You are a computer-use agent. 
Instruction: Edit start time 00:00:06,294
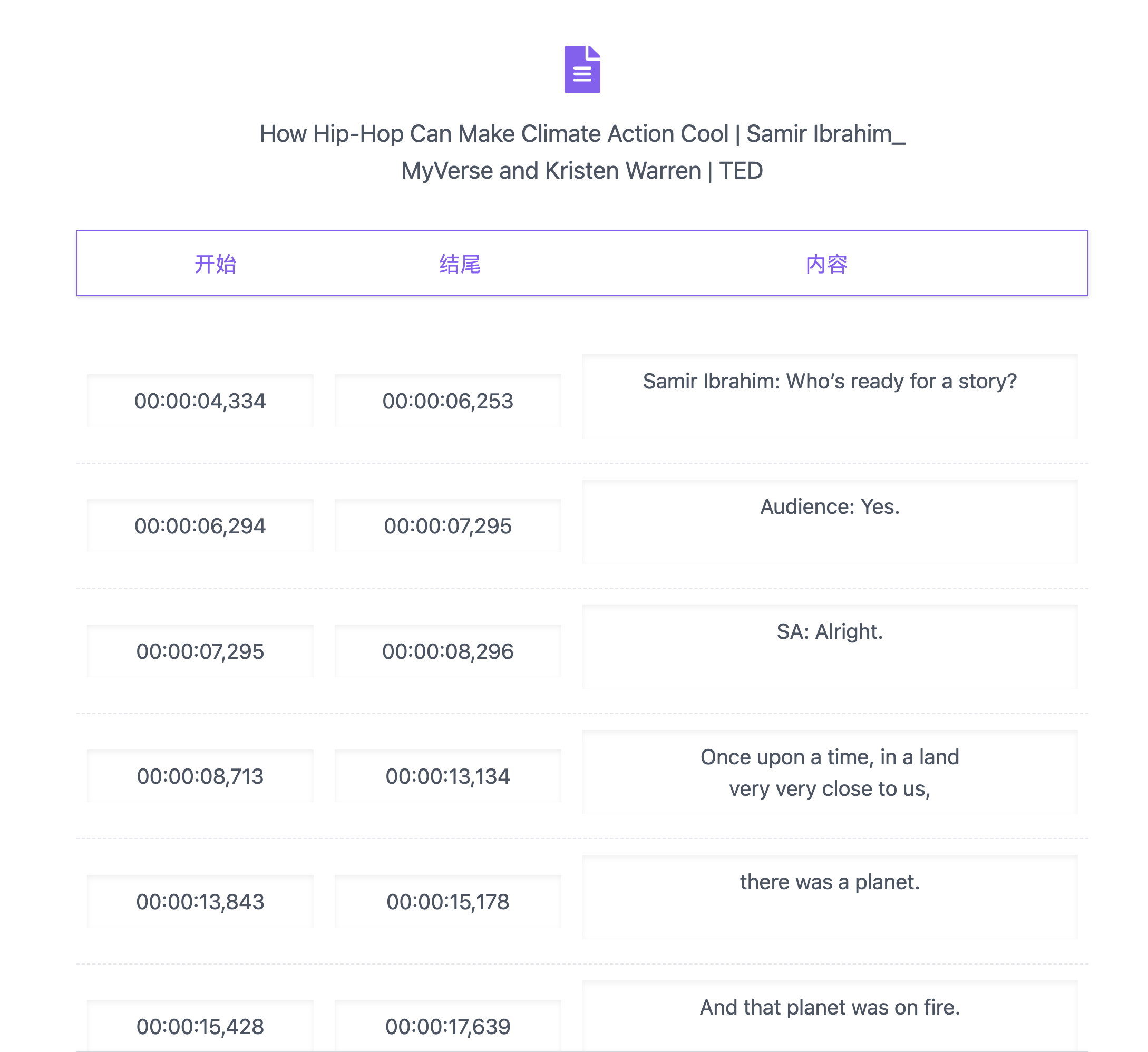tap(200, 526)
